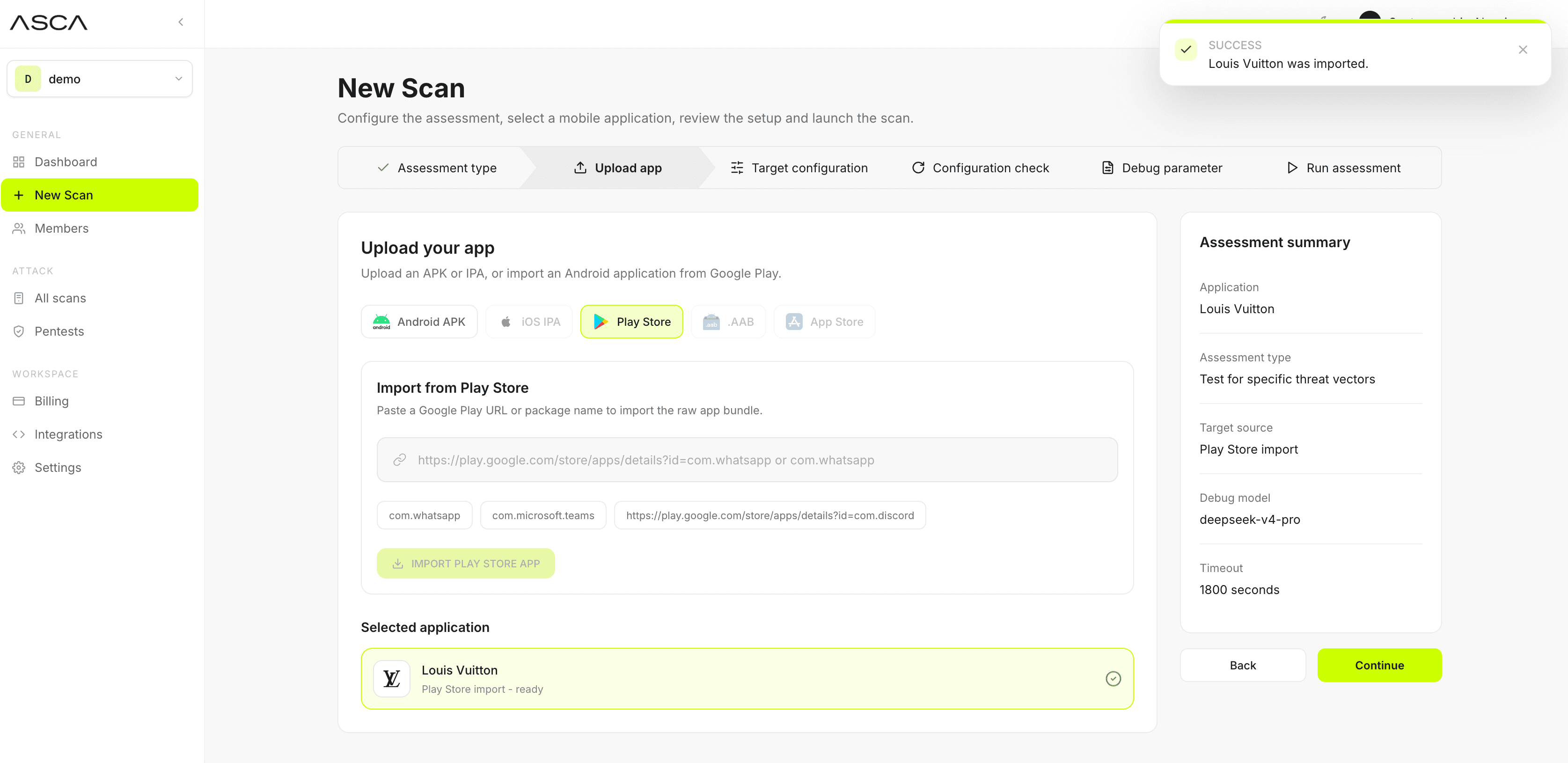
Task: Click Import Play Store App button
Action: [x=466, y=563]
